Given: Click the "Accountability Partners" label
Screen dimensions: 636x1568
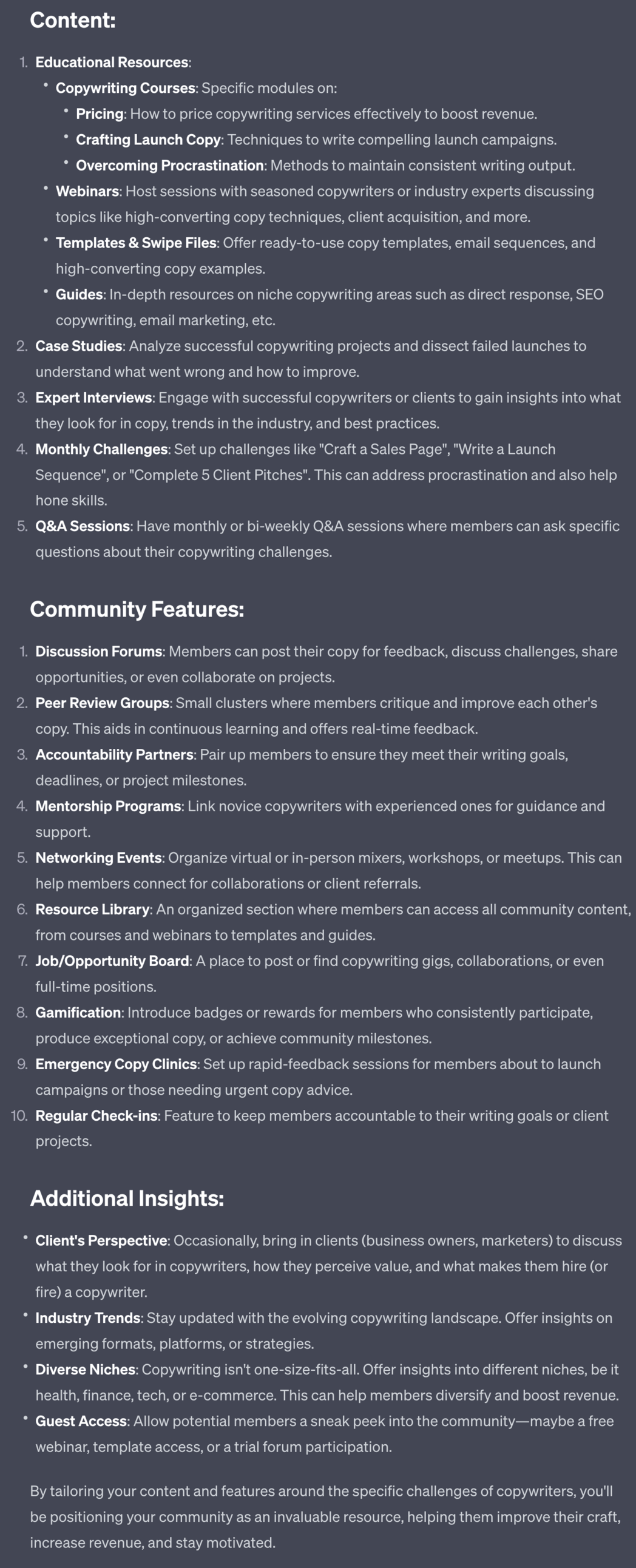Looking at the screenshot, I should coord(114,754).
